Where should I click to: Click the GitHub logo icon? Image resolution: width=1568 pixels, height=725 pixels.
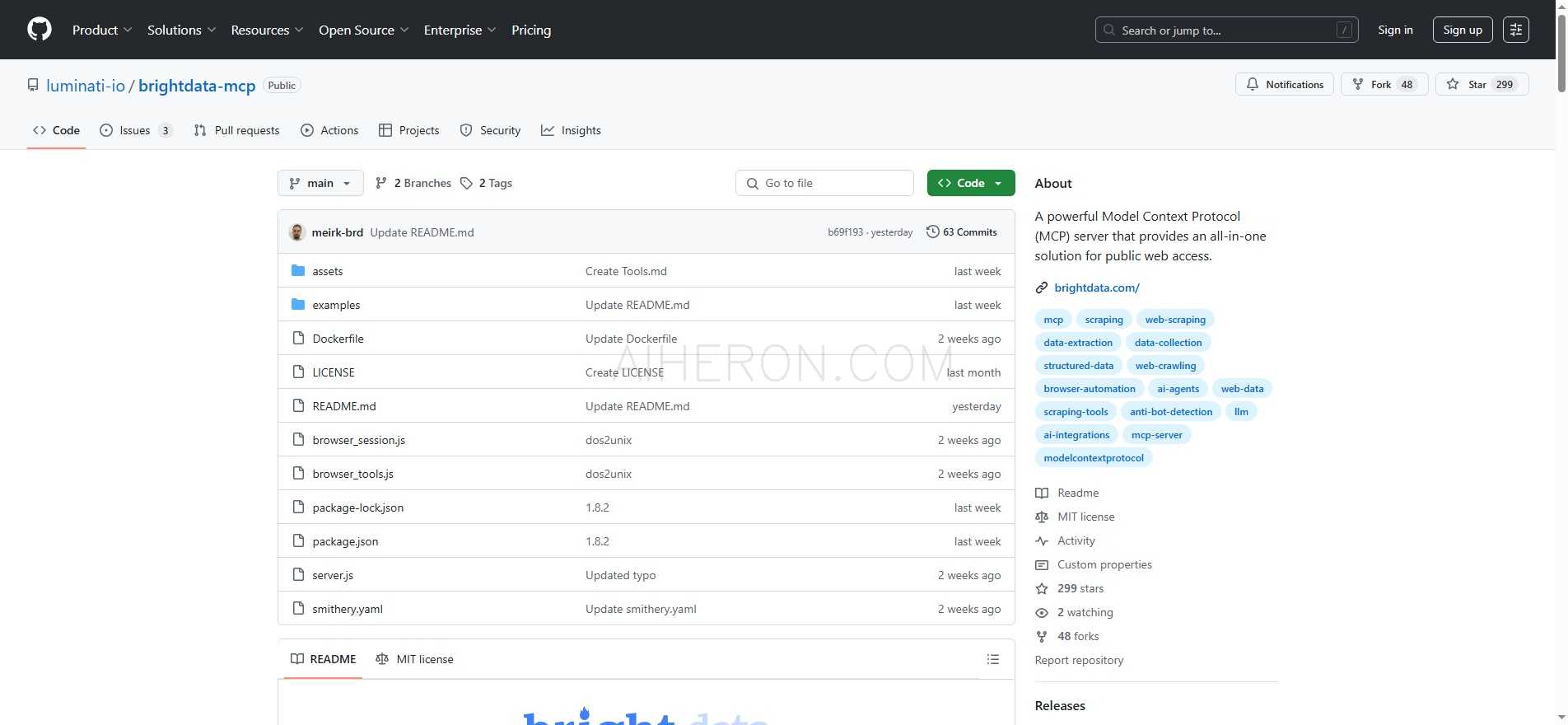point(40,30)
